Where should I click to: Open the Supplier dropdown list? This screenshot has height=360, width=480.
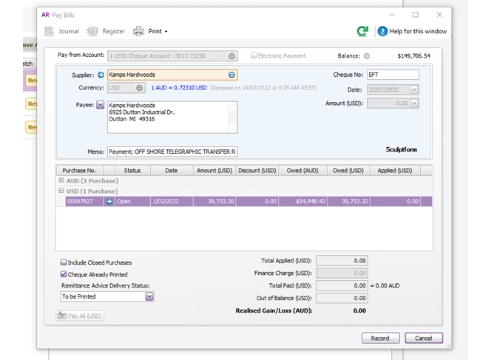pyautogui.click(x=232, y=75)
